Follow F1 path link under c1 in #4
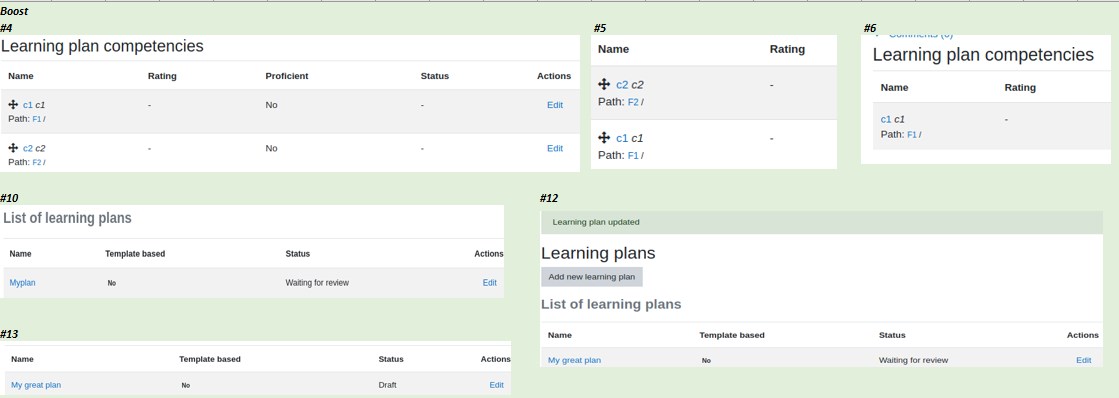Image resolution: width=1119 pixels, height=398 pixels. coord(37,119)
